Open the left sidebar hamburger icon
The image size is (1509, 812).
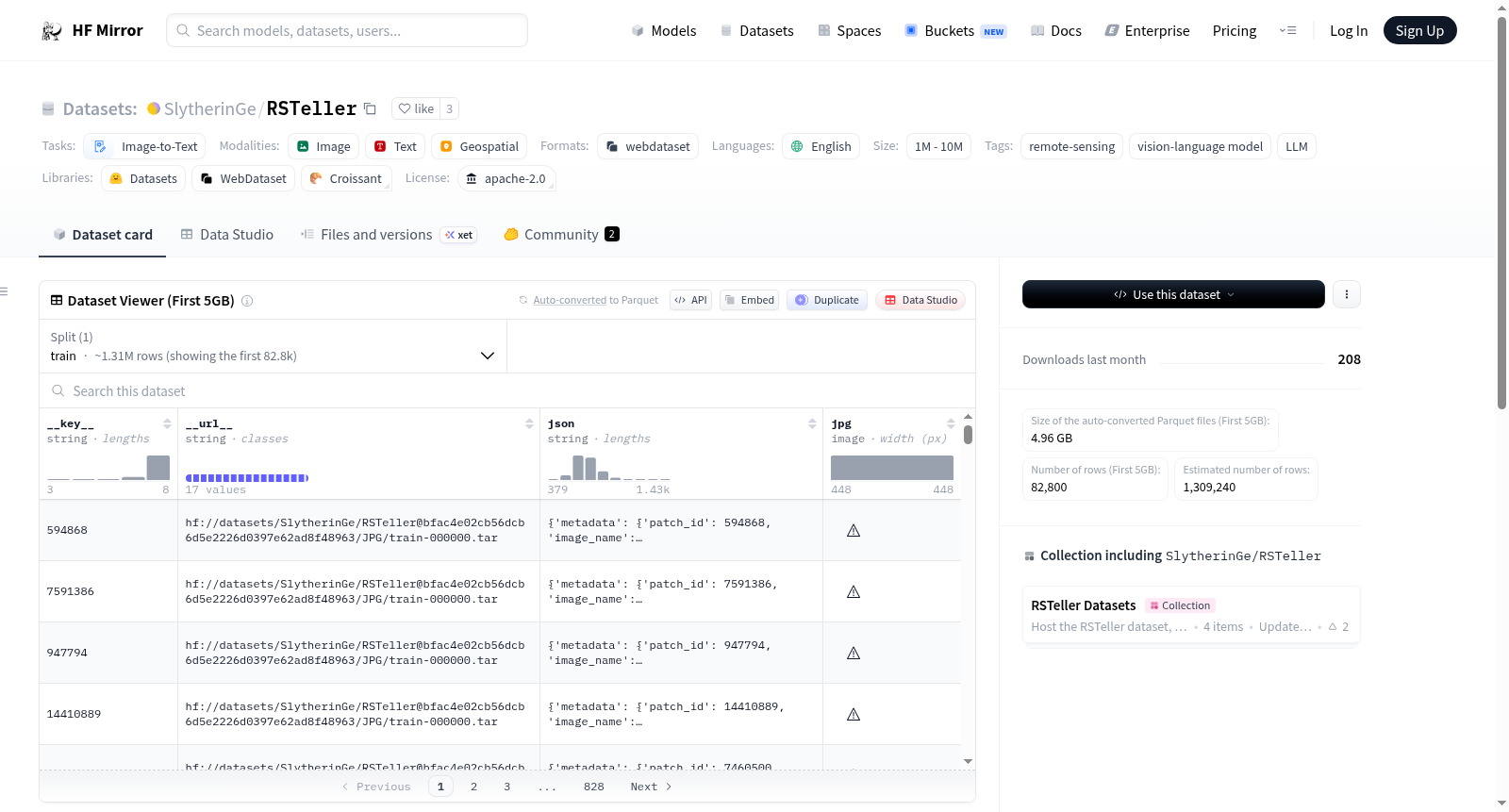[x=4, y=291]
